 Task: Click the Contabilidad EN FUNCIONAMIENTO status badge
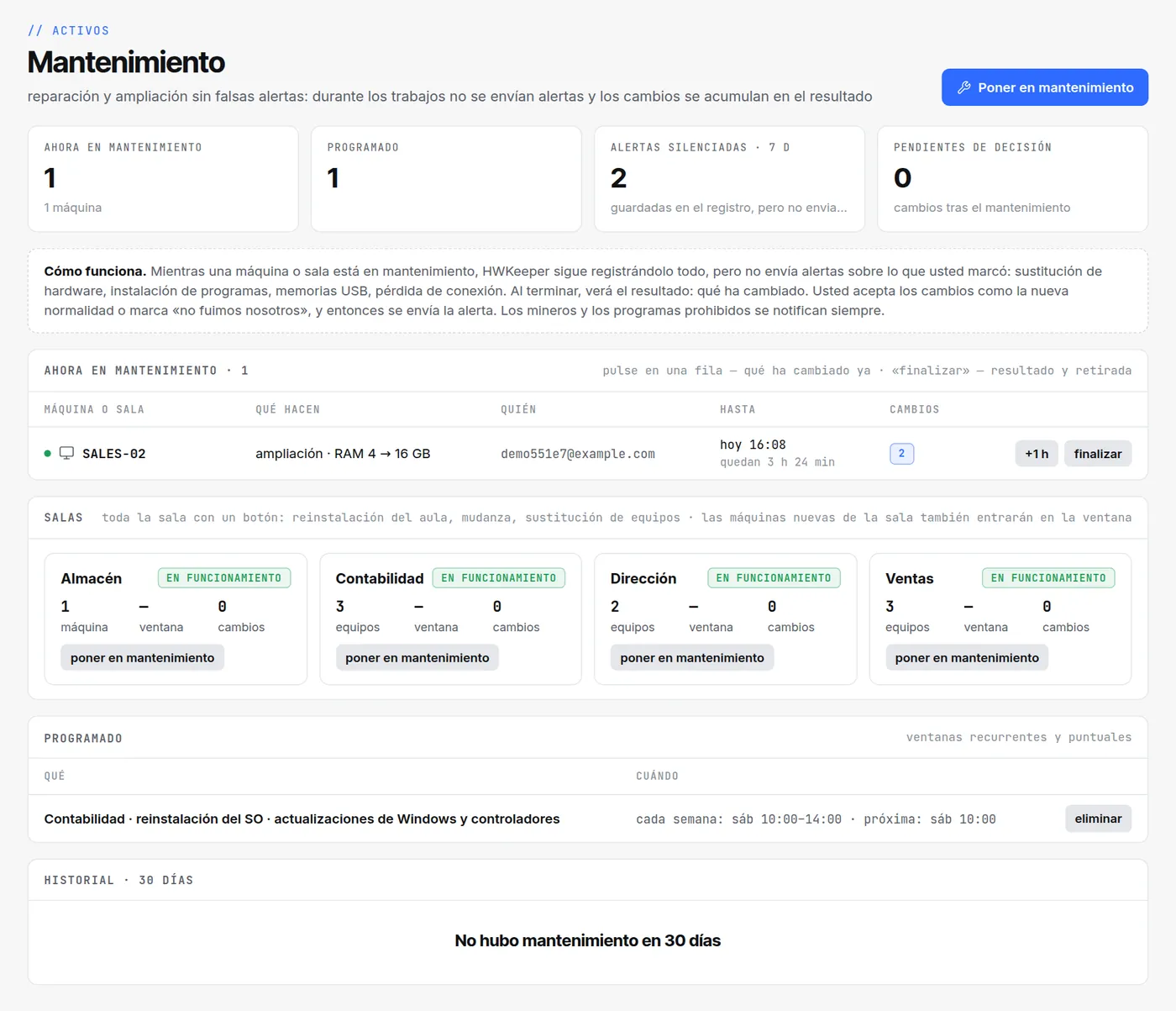(x=499, y=578)
